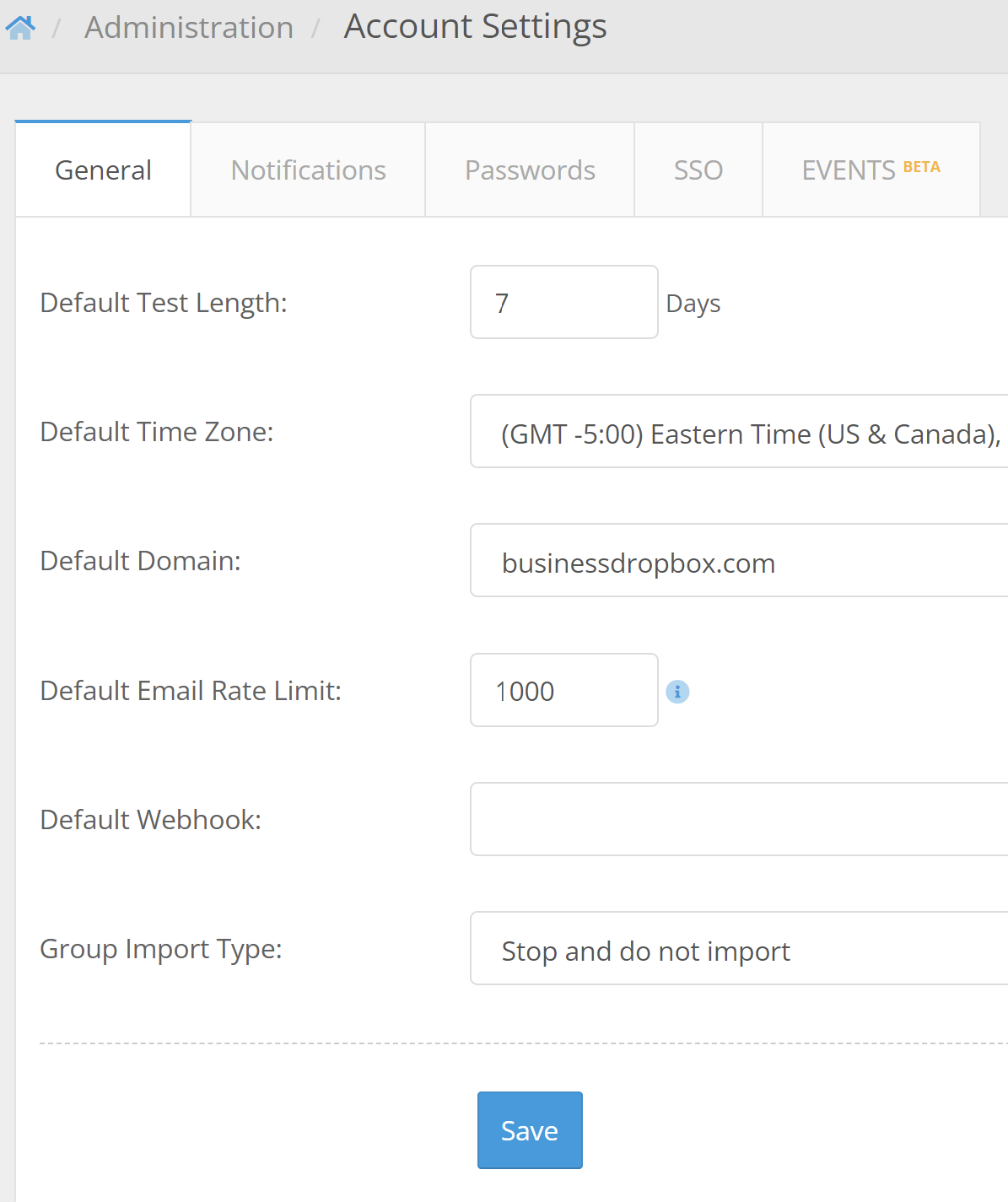Switch to the General tab

(103, 170)
